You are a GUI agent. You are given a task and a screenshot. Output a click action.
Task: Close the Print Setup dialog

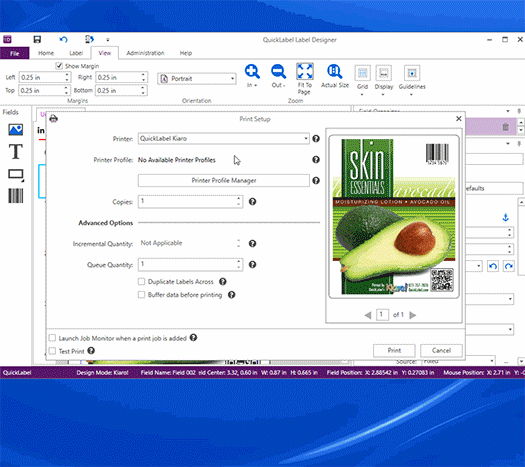(459, 119)
